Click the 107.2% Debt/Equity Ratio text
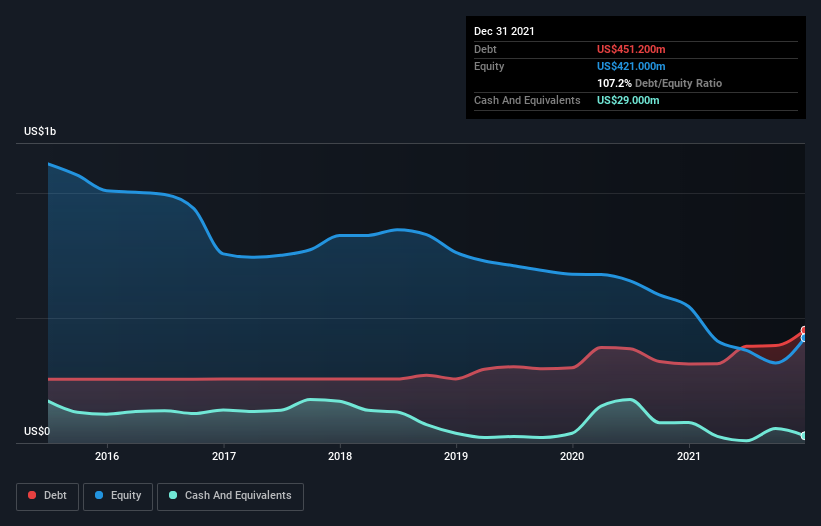 pyautogui.click(x=659, y=83)
